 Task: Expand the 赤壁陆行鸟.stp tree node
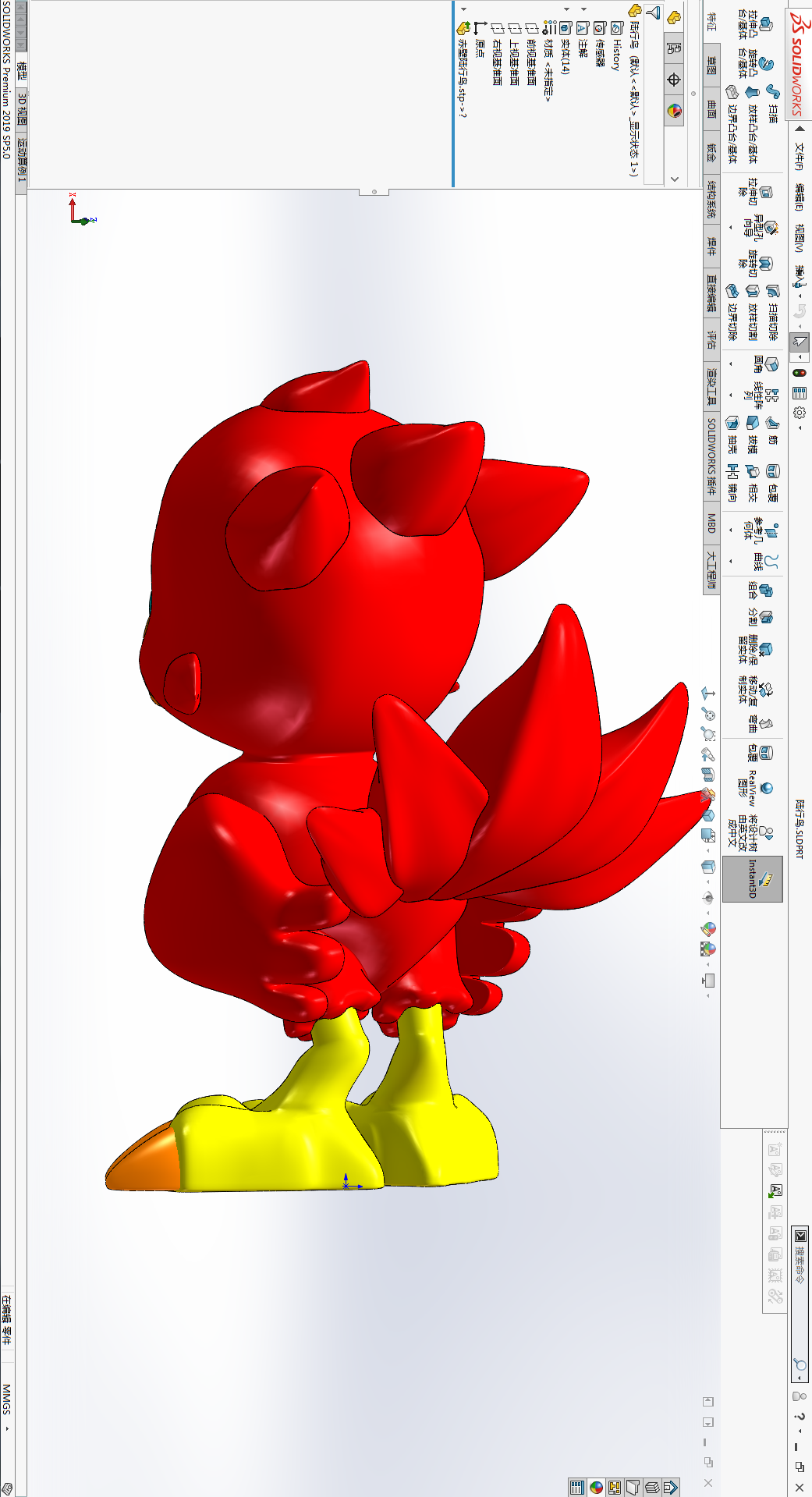coord(464,9)
